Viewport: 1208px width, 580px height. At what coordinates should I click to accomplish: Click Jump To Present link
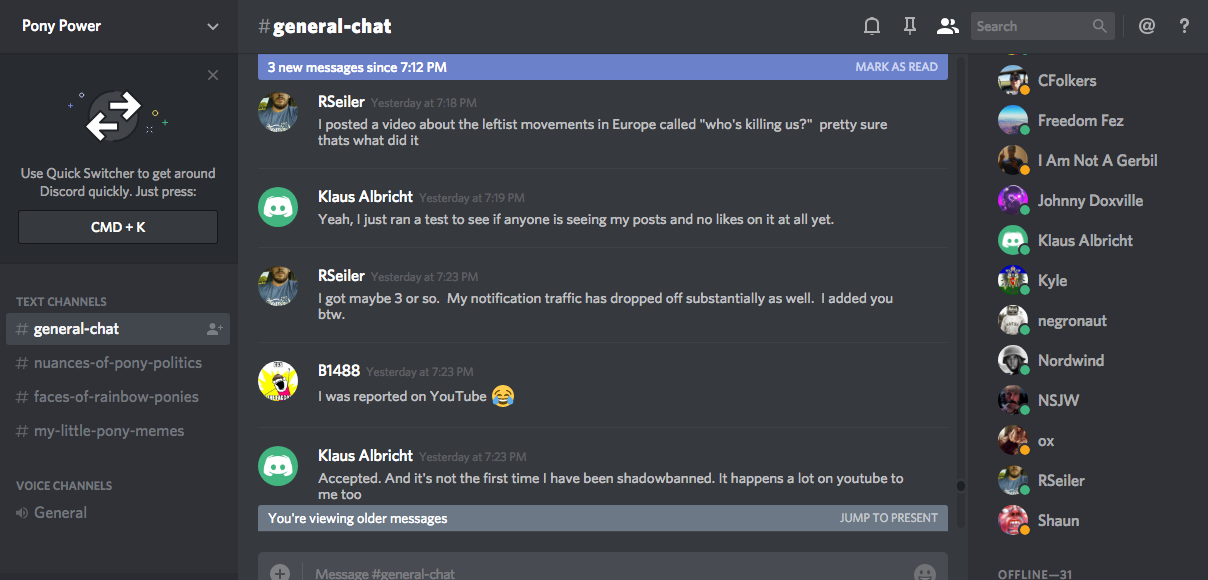[888, 518]
